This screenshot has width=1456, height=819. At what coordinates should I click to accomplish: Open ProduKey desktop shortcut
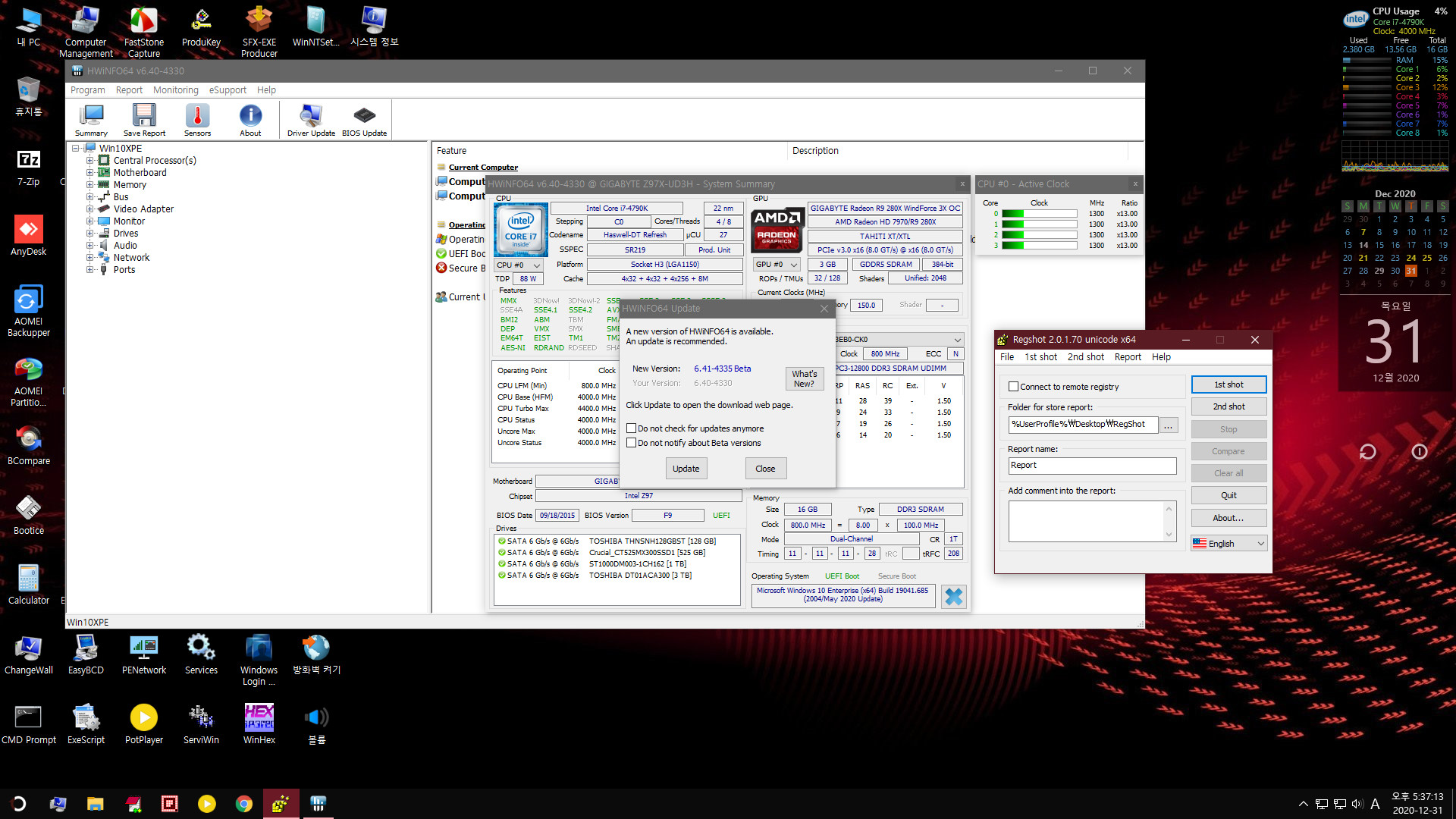coord(201,27)
